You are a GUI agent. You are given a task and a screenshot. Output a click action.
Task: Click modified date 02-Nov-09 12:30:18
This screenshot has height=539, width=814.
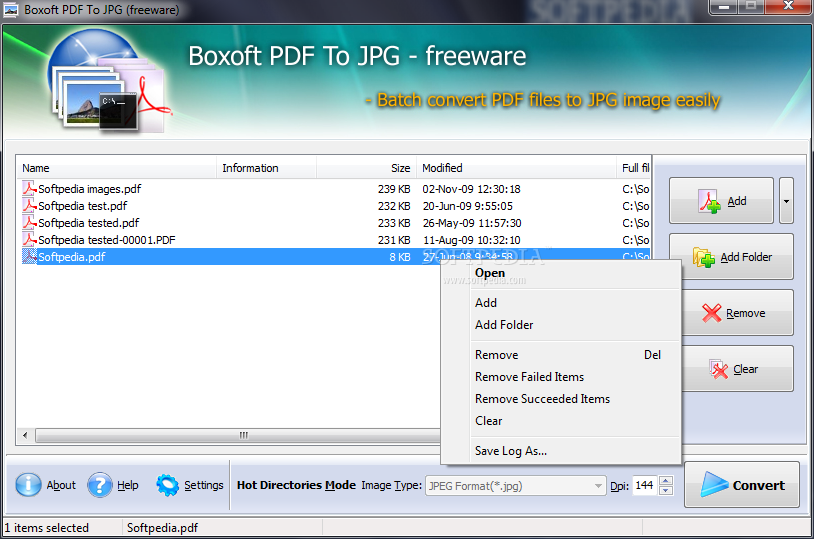[x=471, y=189]
